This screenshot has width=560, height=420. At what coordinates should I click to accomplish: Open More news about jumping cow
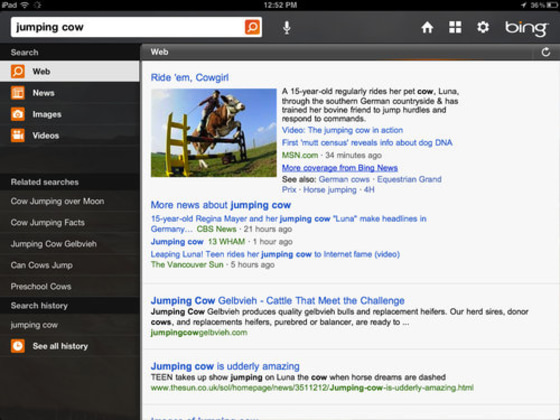point(221,205)
